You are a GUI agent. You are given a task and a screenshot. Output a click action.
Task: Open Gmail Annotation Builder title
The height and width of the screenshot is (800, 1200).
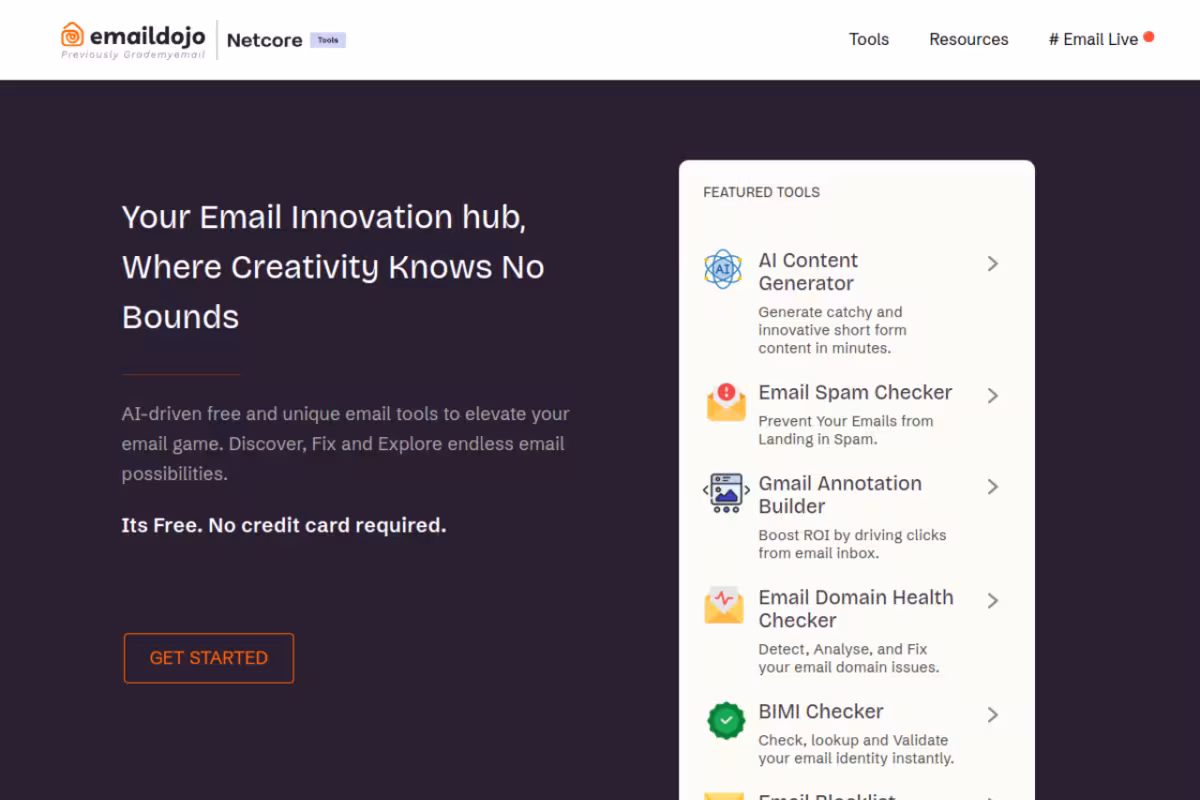(840, 494)
